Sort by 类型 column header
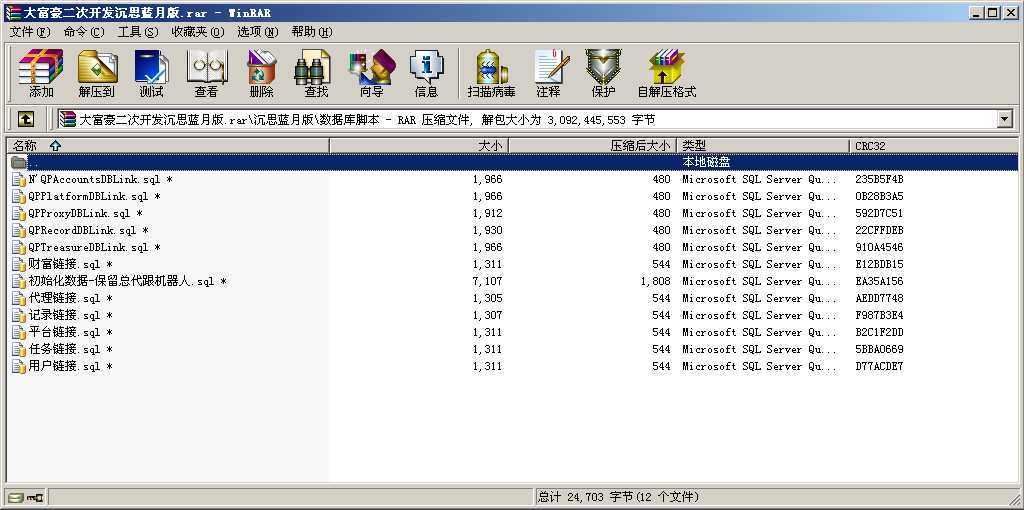Image resolution: width=1024 pixels, height=510 pixels. [x=763, y=146]
